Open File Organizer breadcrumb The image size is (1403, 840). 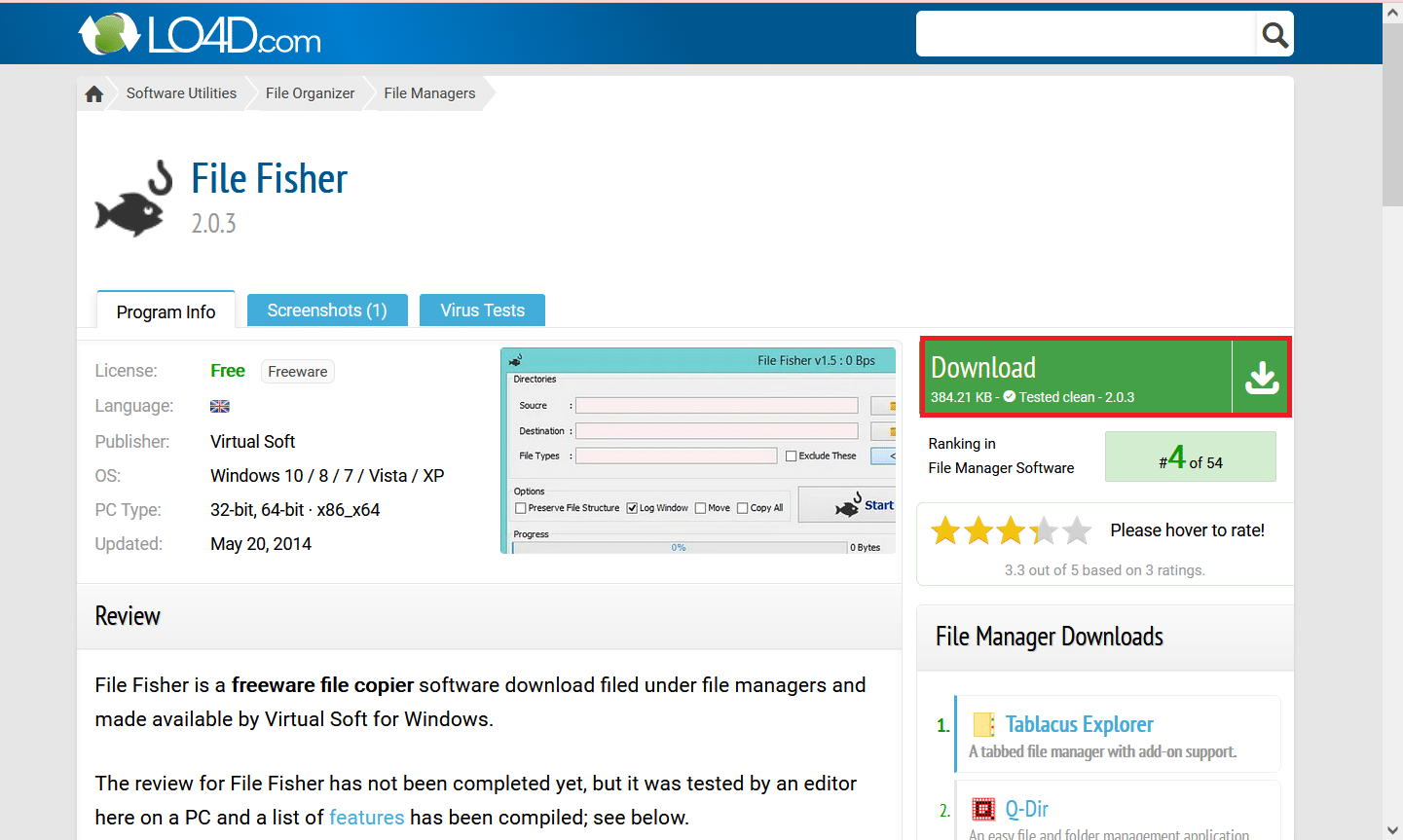(310, 93)
